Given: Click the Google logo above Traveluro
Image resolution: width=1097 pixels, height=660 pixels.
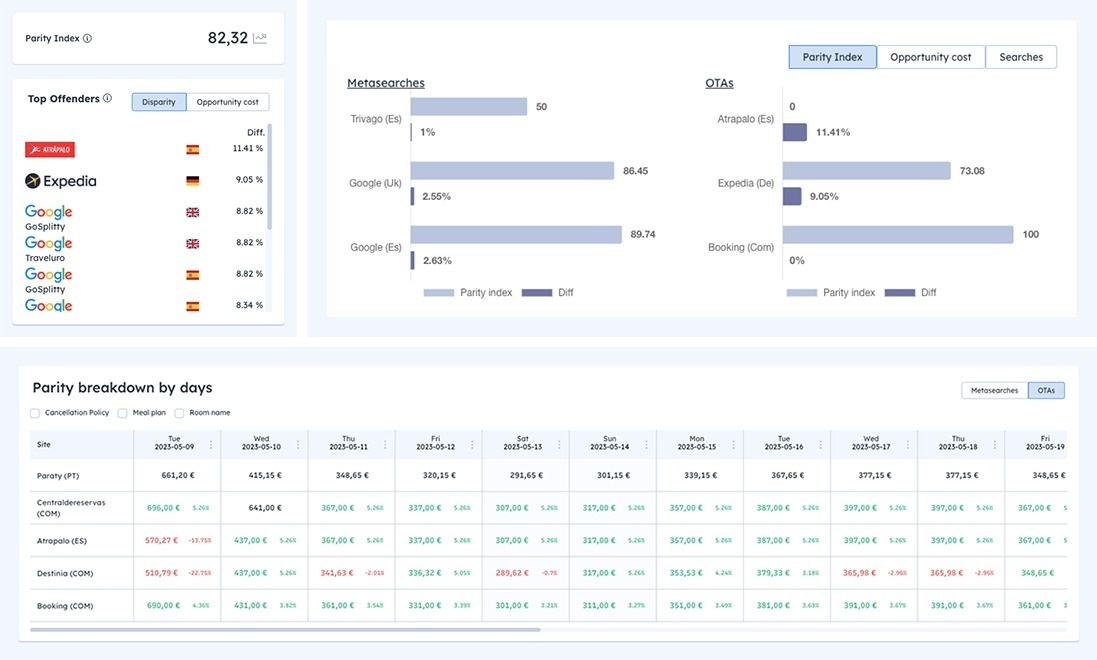Looking at the screenshot, I should tap(48, 243).
